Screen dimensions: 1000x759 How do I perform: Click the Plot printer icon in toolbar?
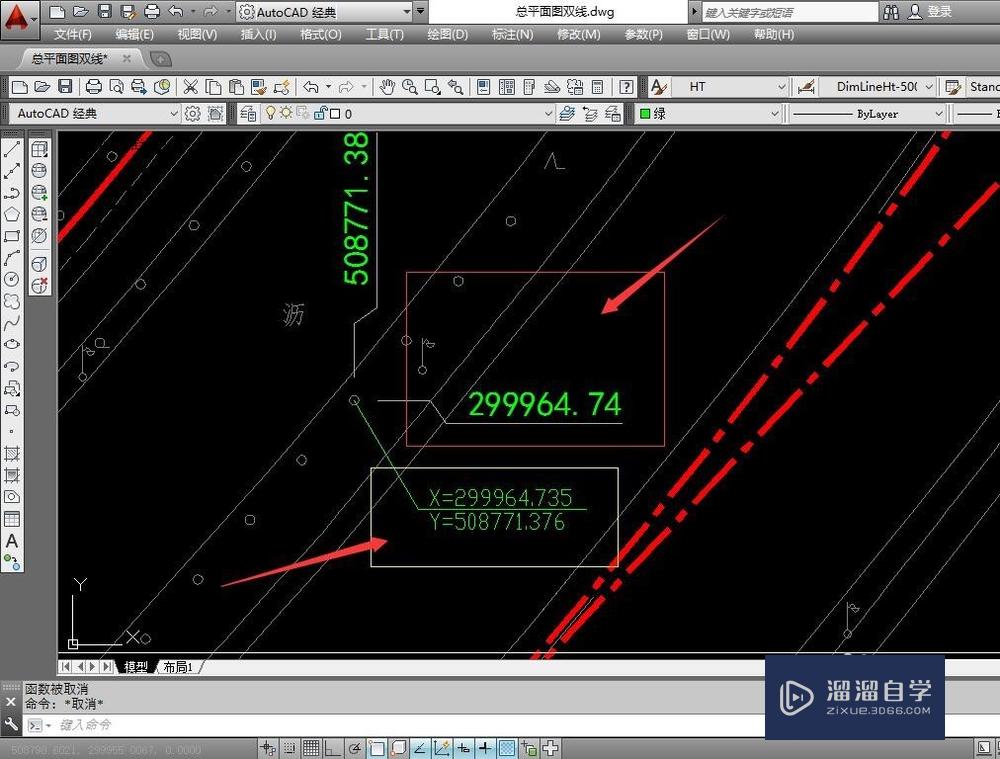(x=94, y=86)
